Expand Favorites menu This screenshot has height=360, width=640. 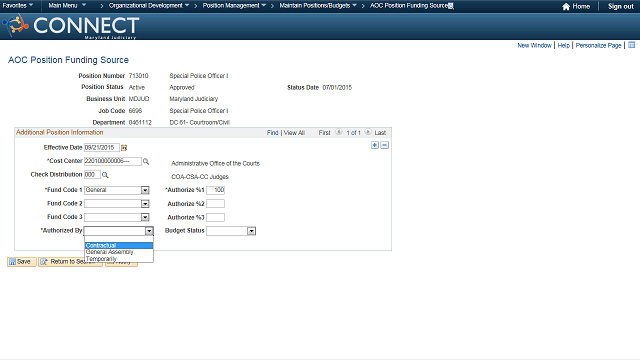pyautogui.click(x=18, y=6)
